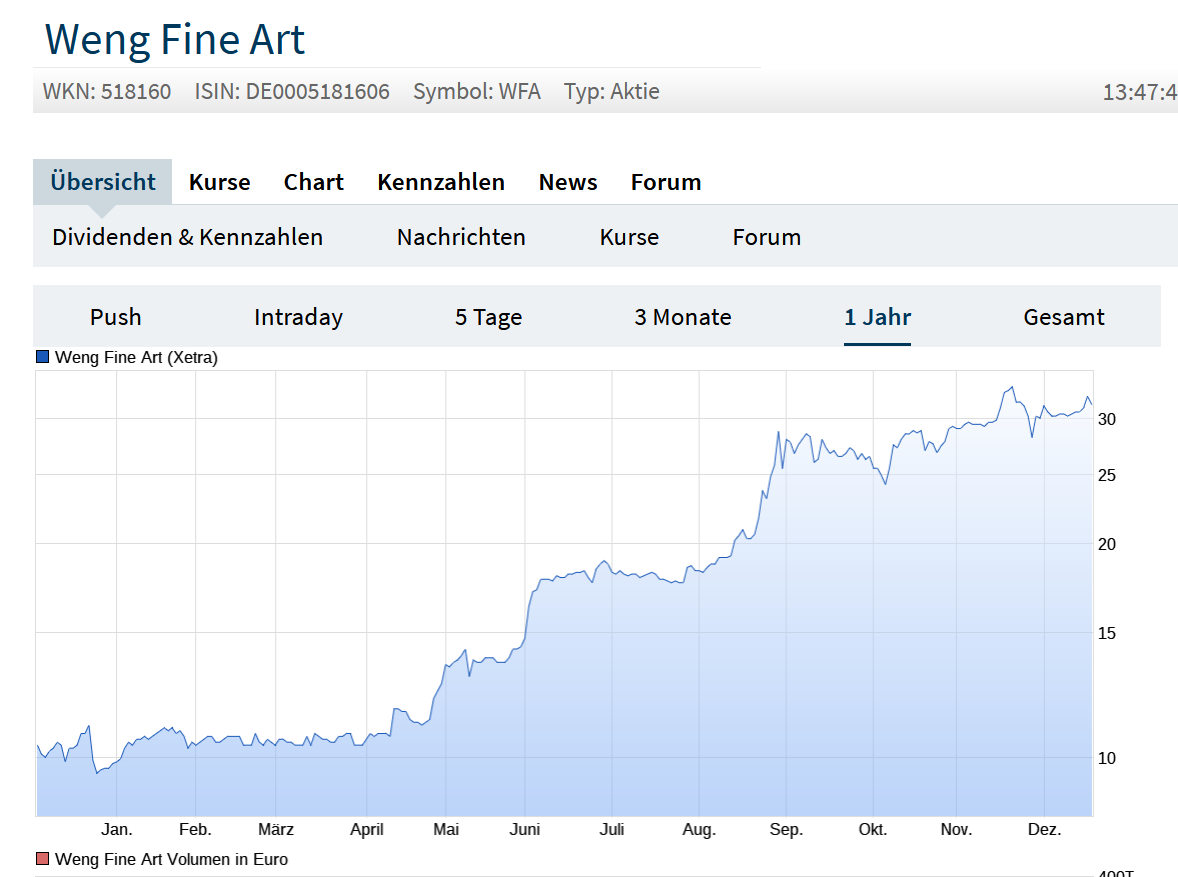This screenshot has height=877, width=1178.
Task: Jump to the Nachrichten section link
Action: click(x=461, y=237)
